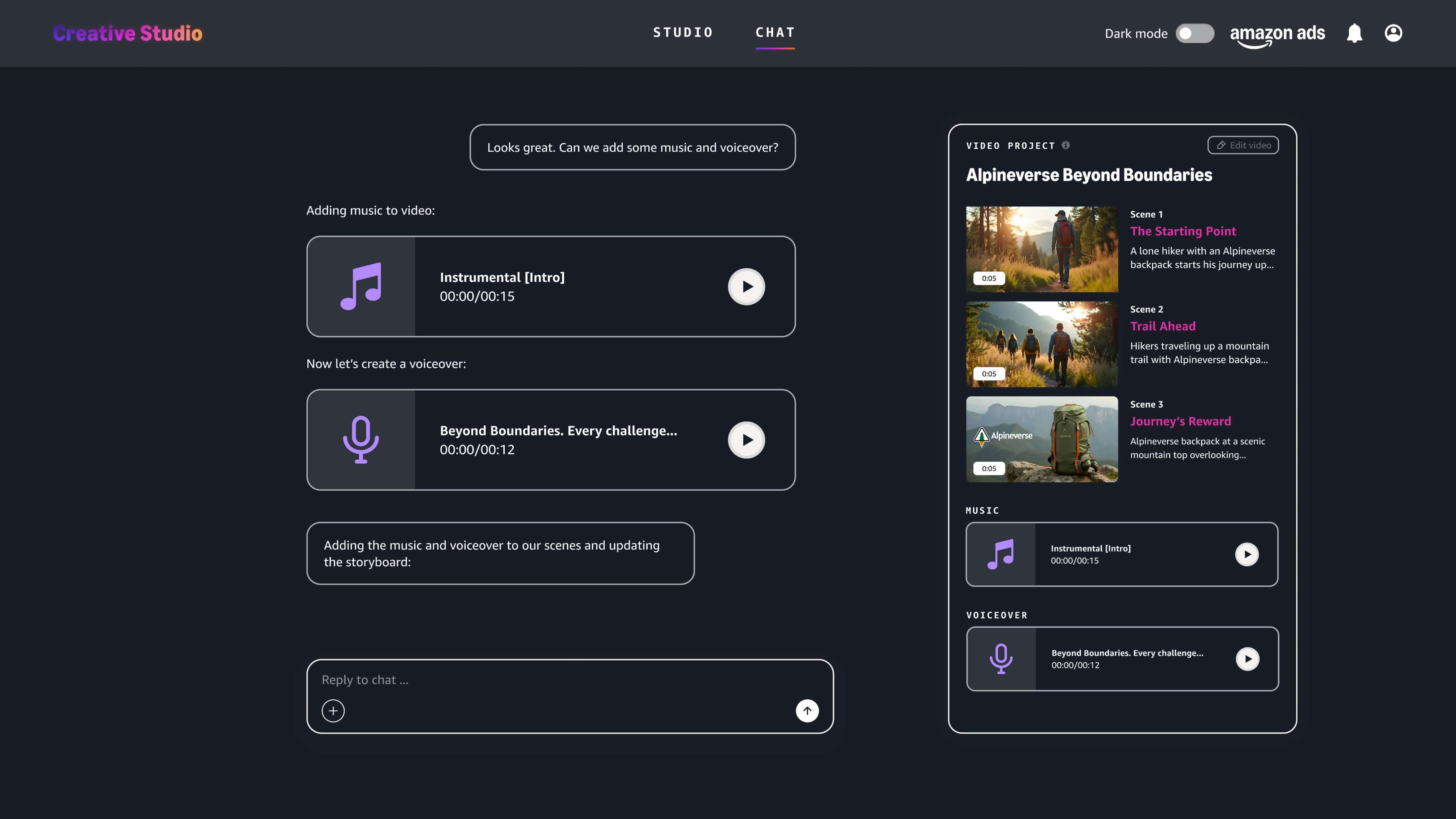Play the music track in the Video Project panel
The width and height of the screenshot is (1456, 819).
(x=1248, y=554)
